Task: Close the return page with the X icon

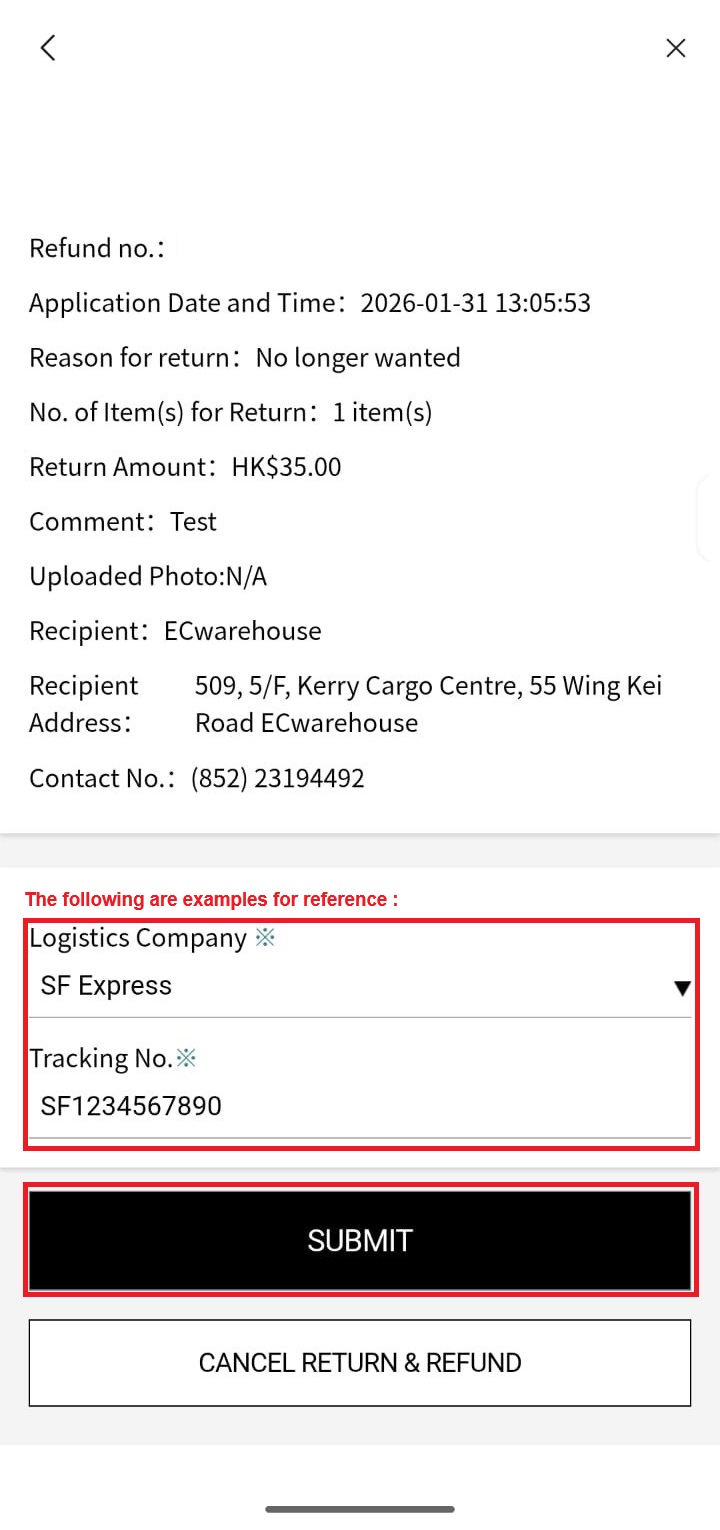Action: 676,48
